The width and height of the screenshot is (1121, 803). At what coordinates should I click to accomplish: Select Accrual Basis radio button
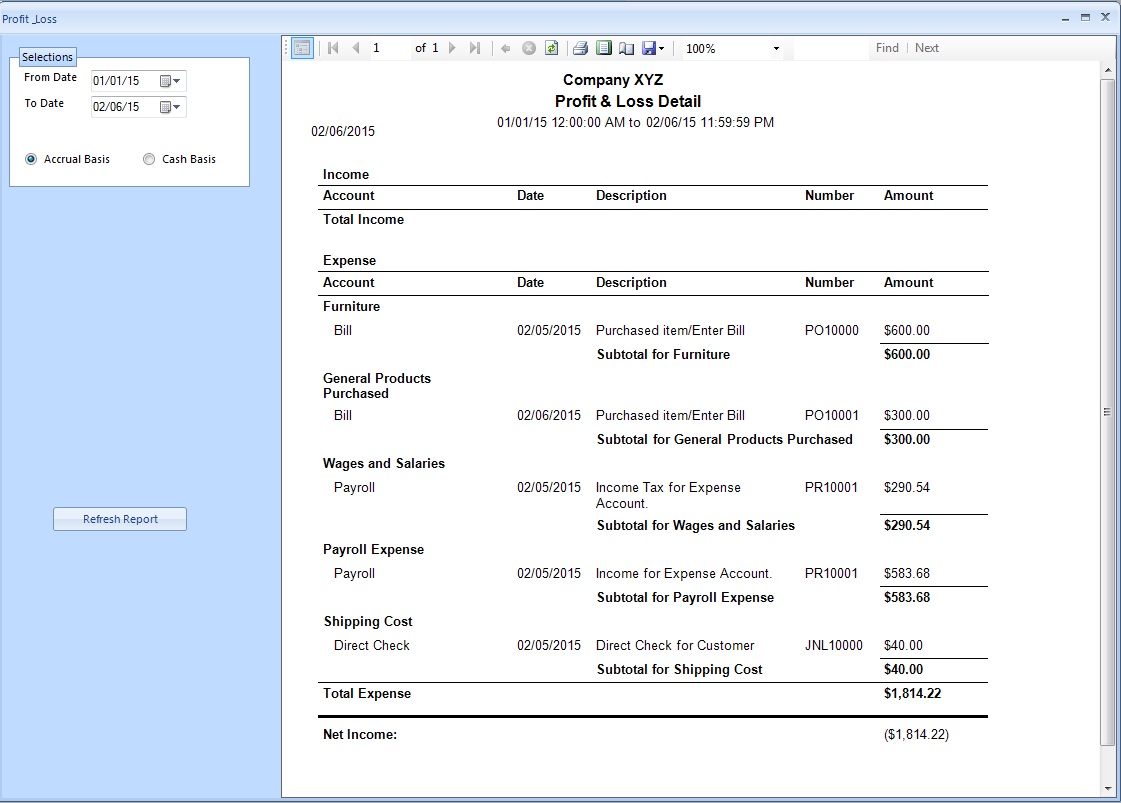coord(31,159)
